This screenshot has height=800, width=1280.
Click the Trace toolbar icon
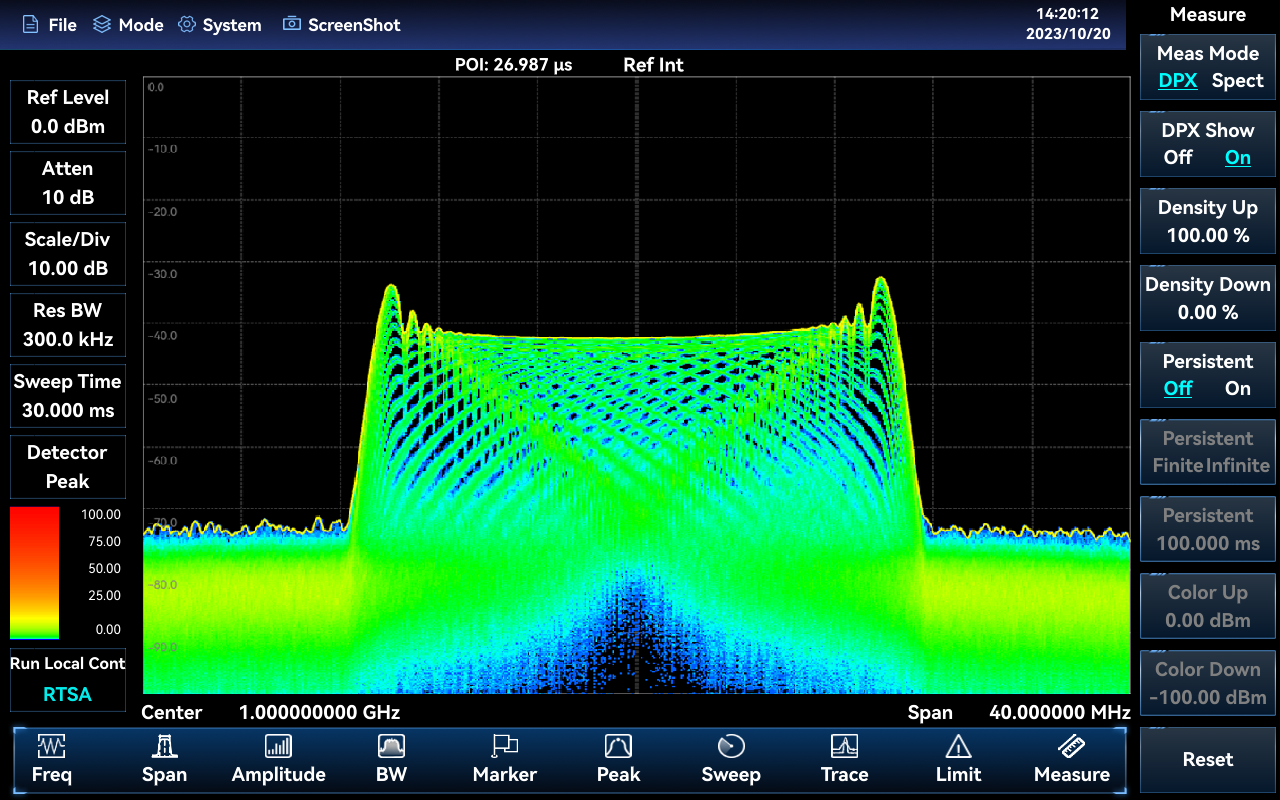(844, 747)
